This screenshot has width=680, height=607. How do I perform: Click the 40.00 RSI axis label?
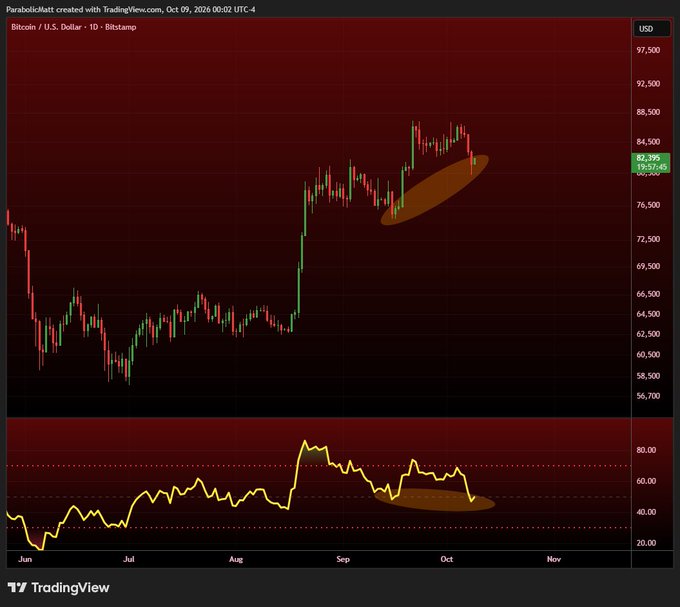646,512
